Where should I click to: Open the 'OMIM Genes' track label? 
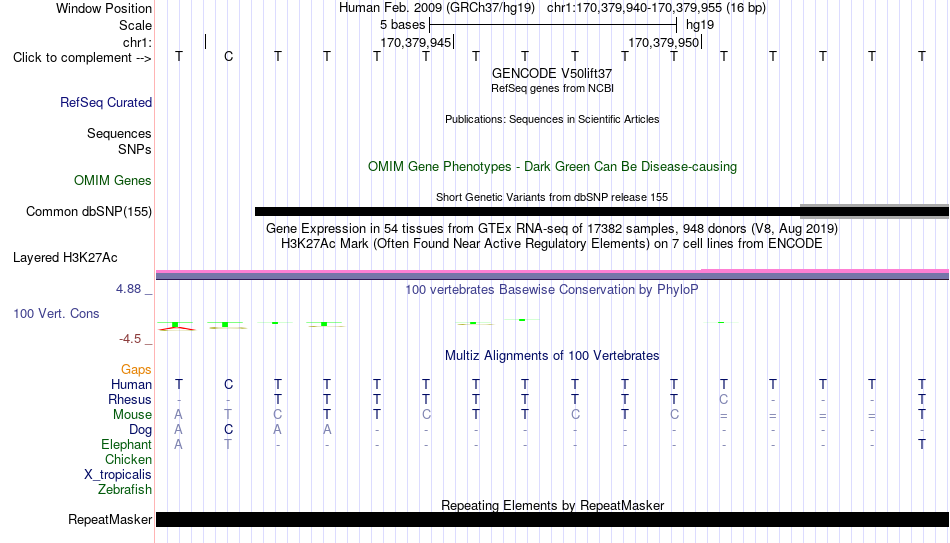(113, 181)
